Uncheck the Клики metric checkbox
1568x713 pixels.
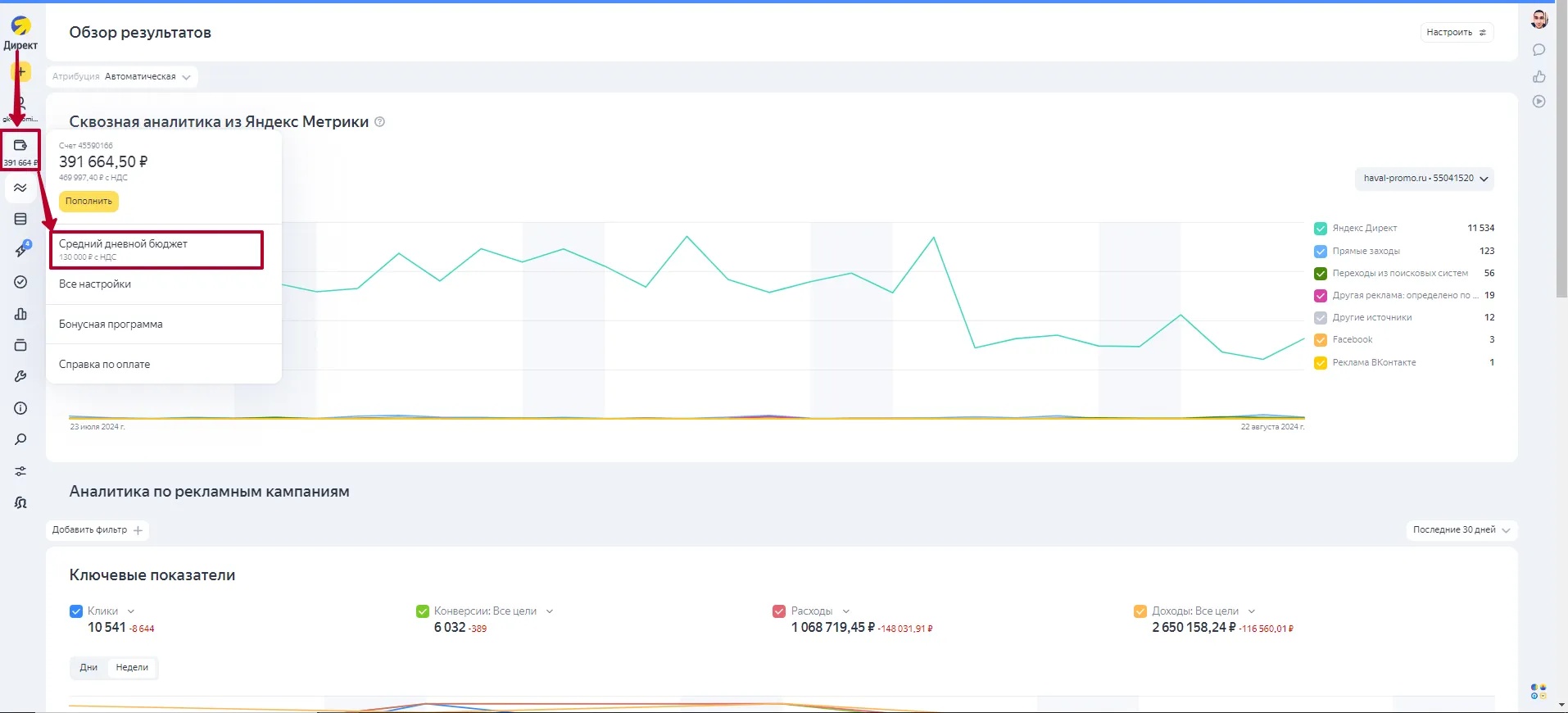(76, 611)
